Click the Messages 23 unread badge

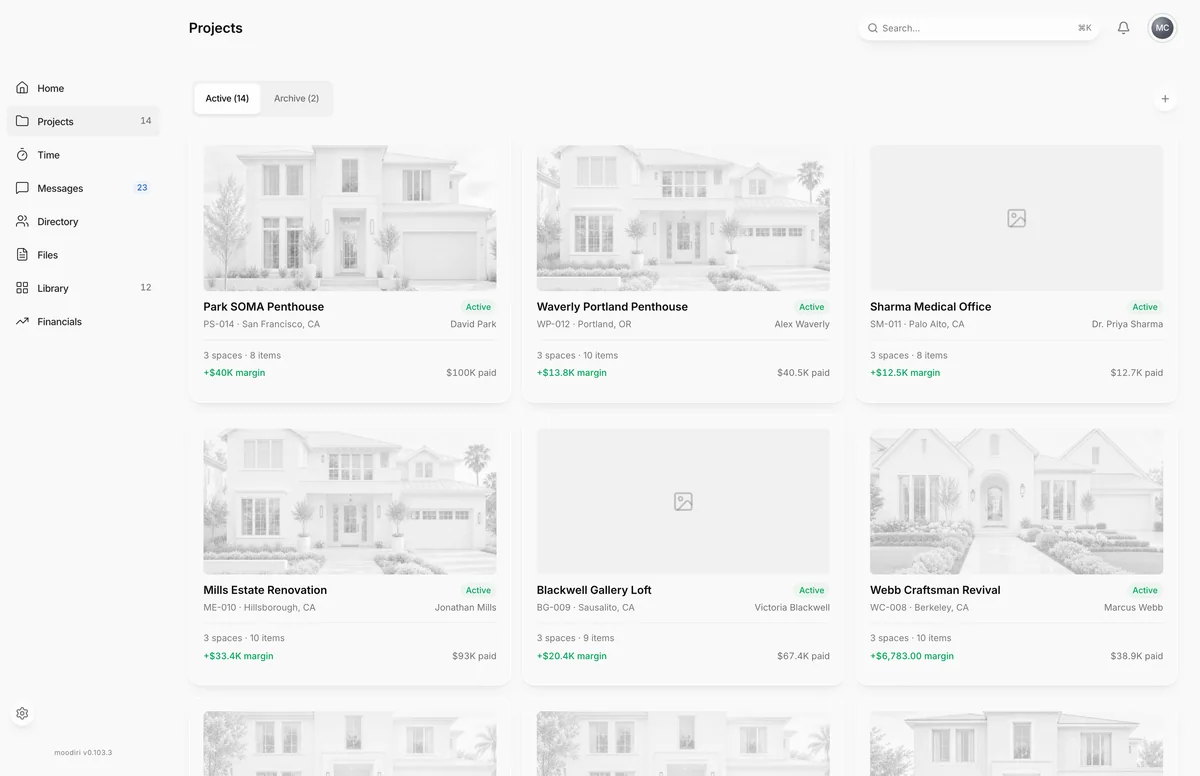pos(142,187)
